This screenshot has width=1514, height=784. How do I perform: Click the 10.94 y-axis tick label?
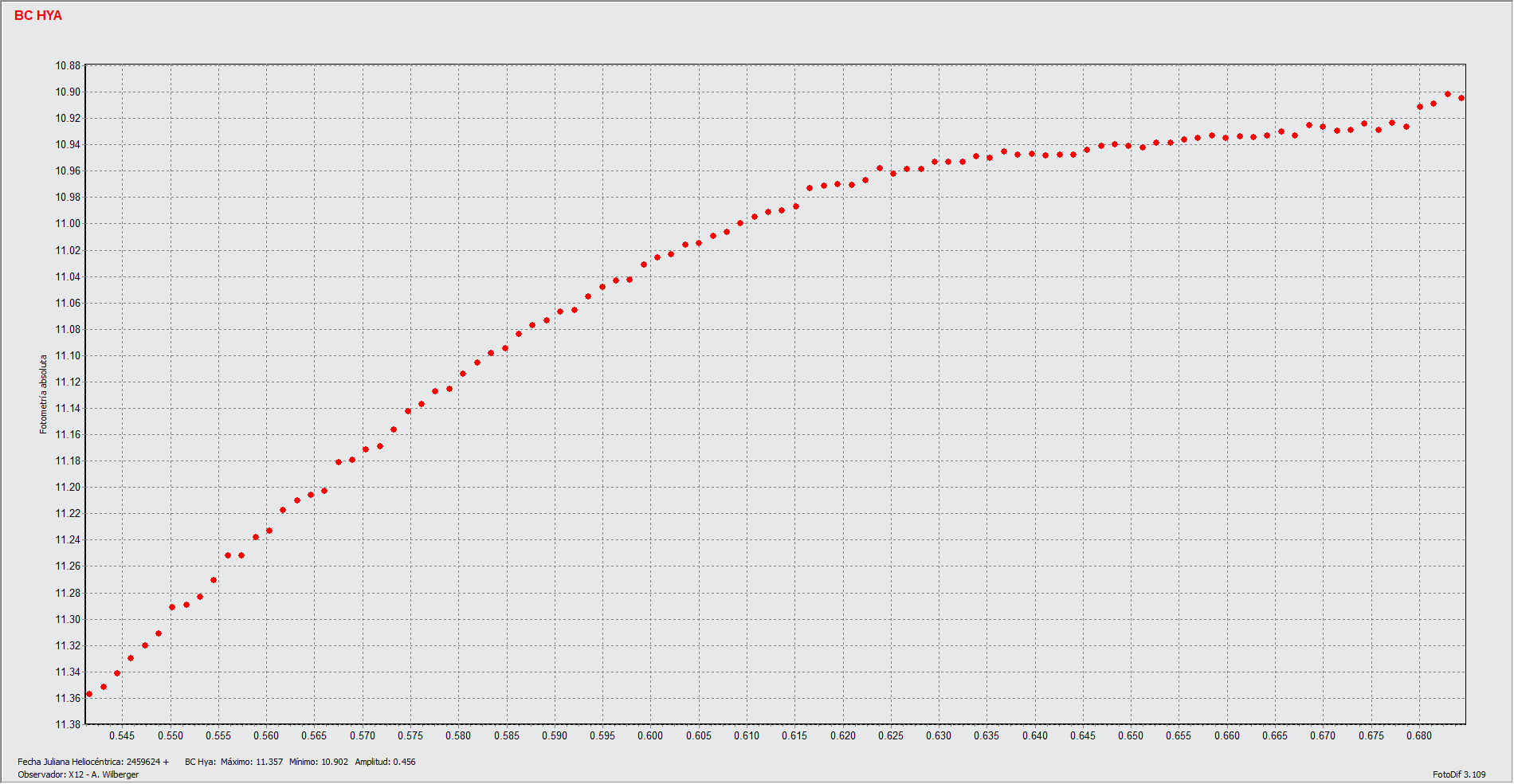pyautogui.click(x=68, y=145)
